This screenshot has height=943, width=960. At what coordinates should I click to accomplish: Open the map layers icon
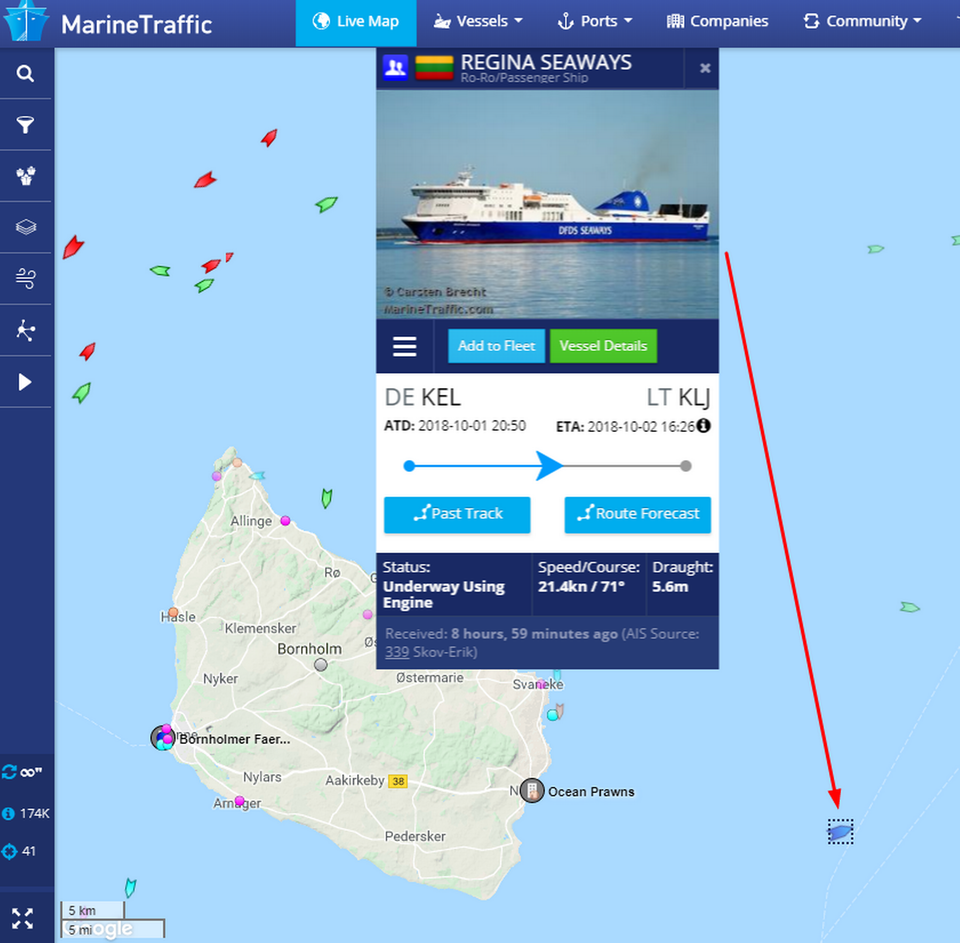point(25,227)
